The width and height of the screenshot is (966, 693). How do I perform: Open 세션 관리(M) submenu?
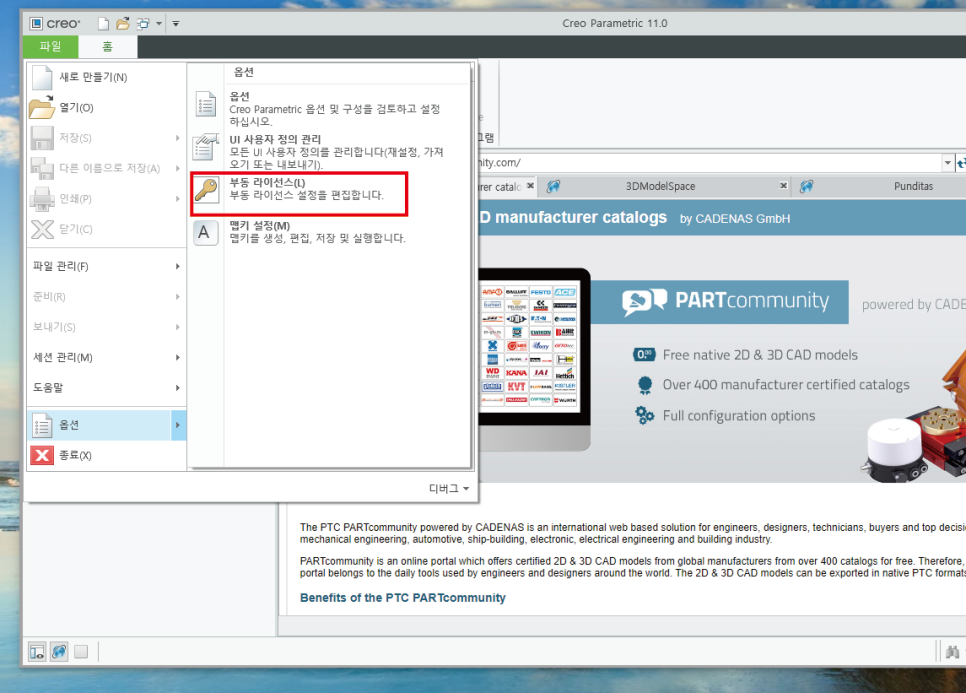106,357
